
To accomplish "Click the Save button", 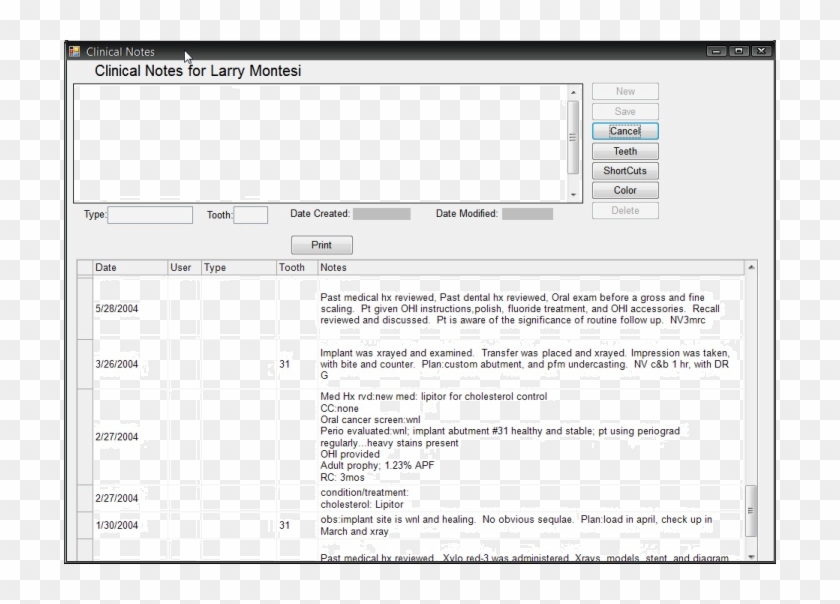I will click(x=624, y=111).
